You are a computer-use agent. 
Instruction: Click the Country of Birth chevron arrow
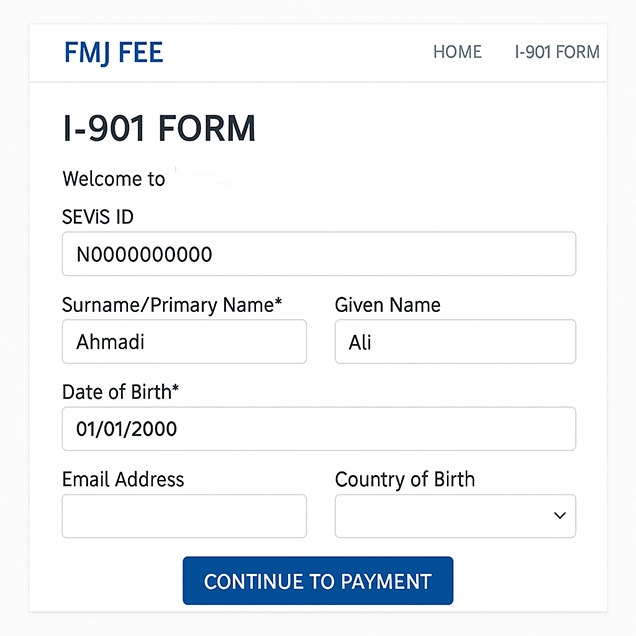(x=559, y=516)
